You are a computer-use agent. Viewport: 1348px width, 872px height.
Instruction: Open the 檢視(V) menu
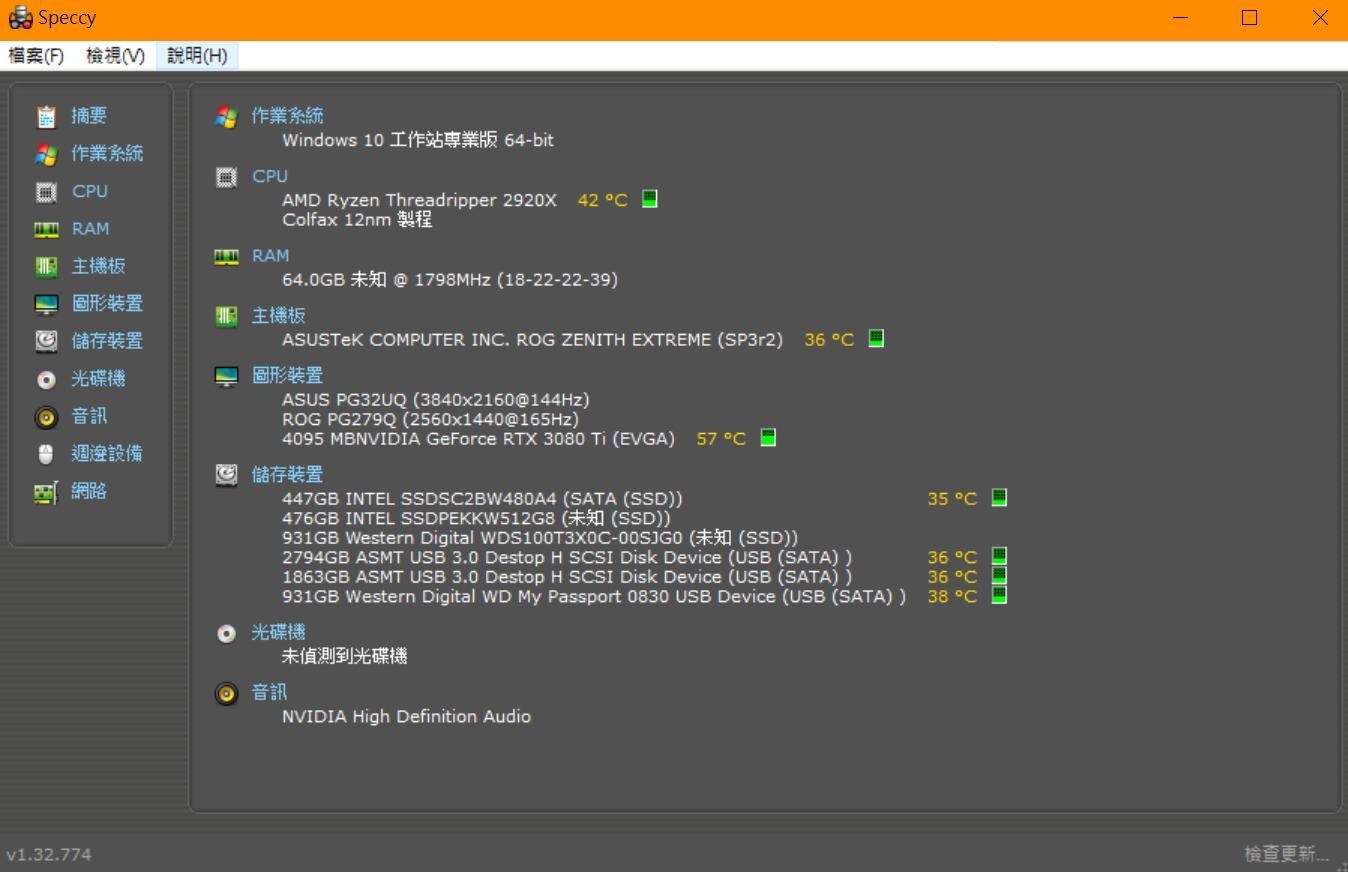pos(115,56)
